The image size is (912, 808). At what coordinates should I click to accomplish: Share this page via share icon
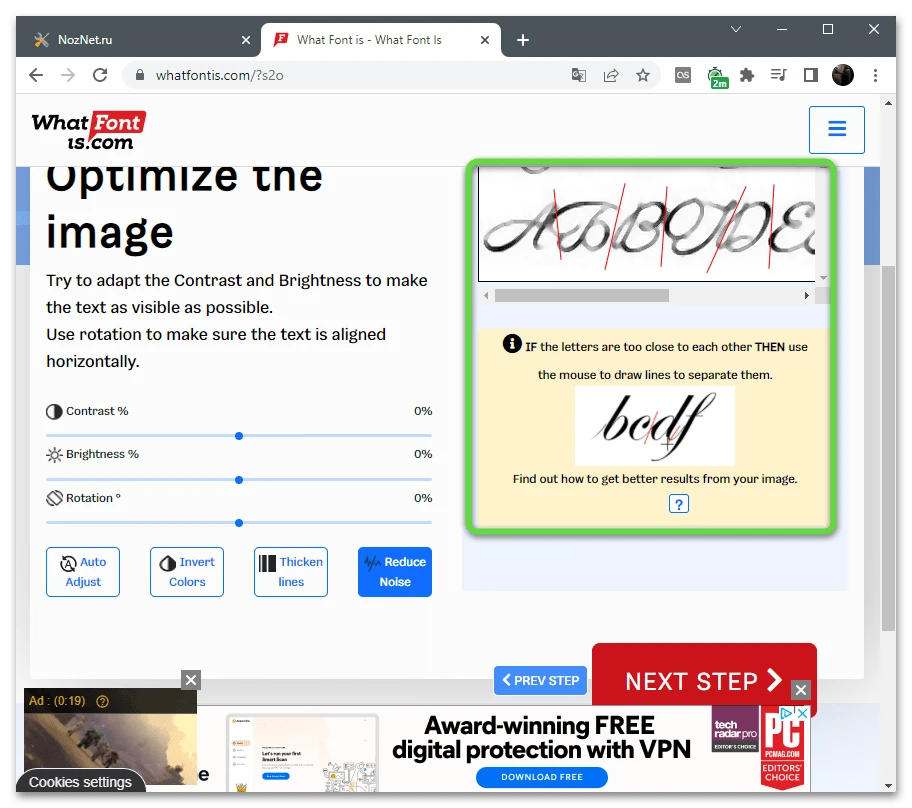tap(611, 75)
